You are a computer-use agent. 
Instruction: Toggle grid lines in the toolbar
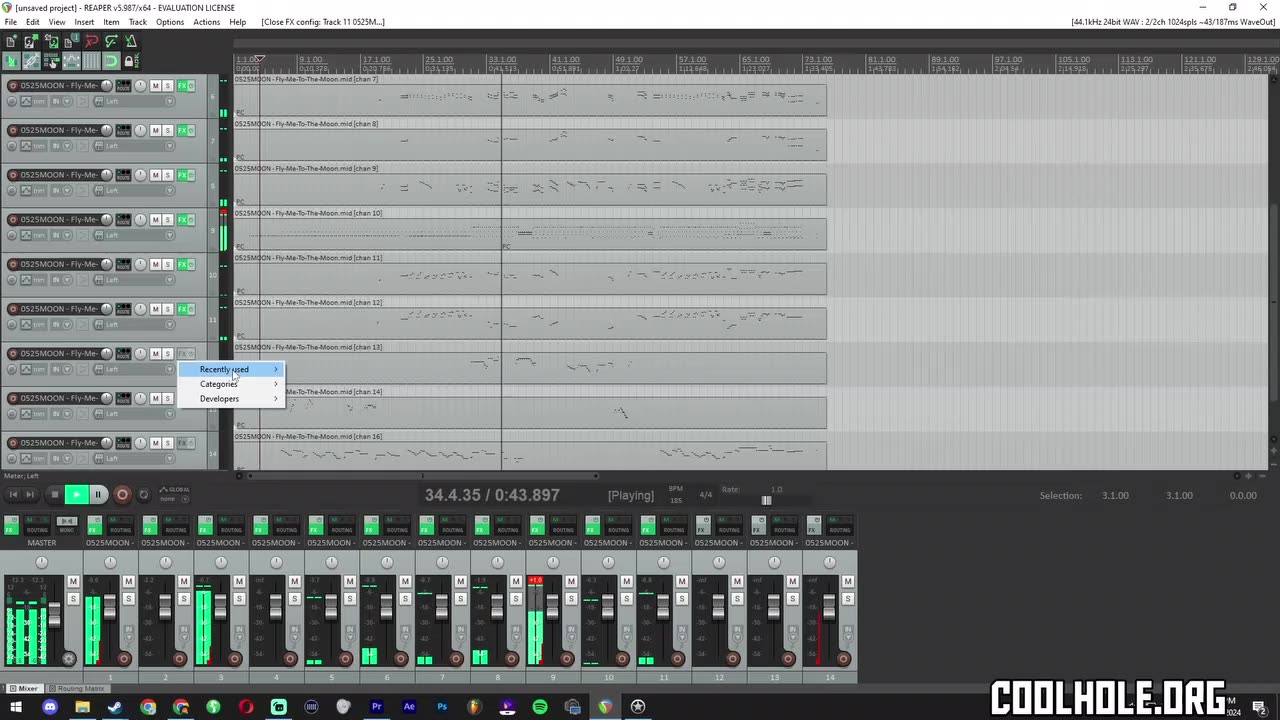[92, 61]
